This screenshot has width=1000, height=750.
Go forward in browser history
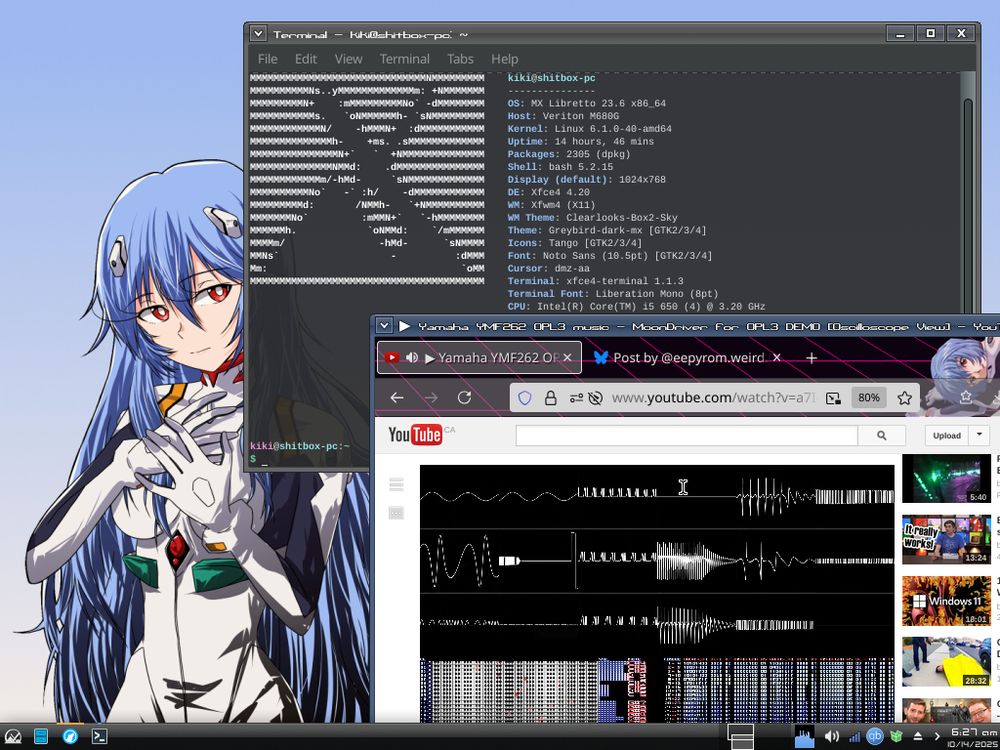tap(431, 398)
